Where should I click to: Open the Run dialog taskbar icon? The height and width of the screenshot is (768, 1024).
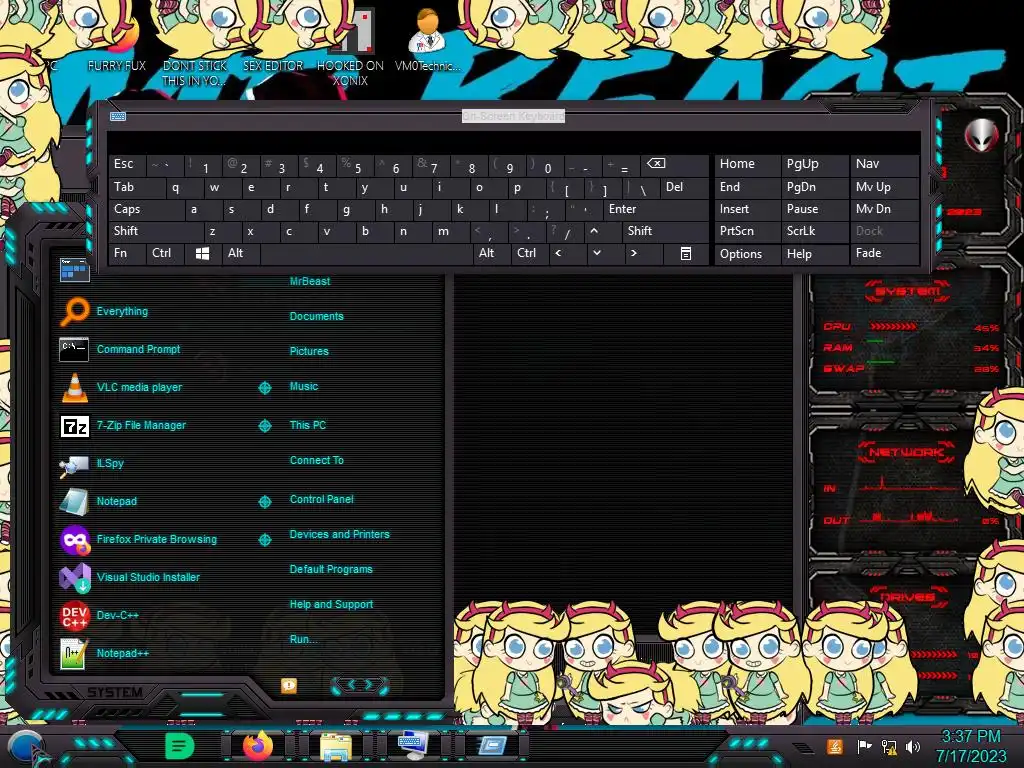pyautogui.click(x=492, y=746)
